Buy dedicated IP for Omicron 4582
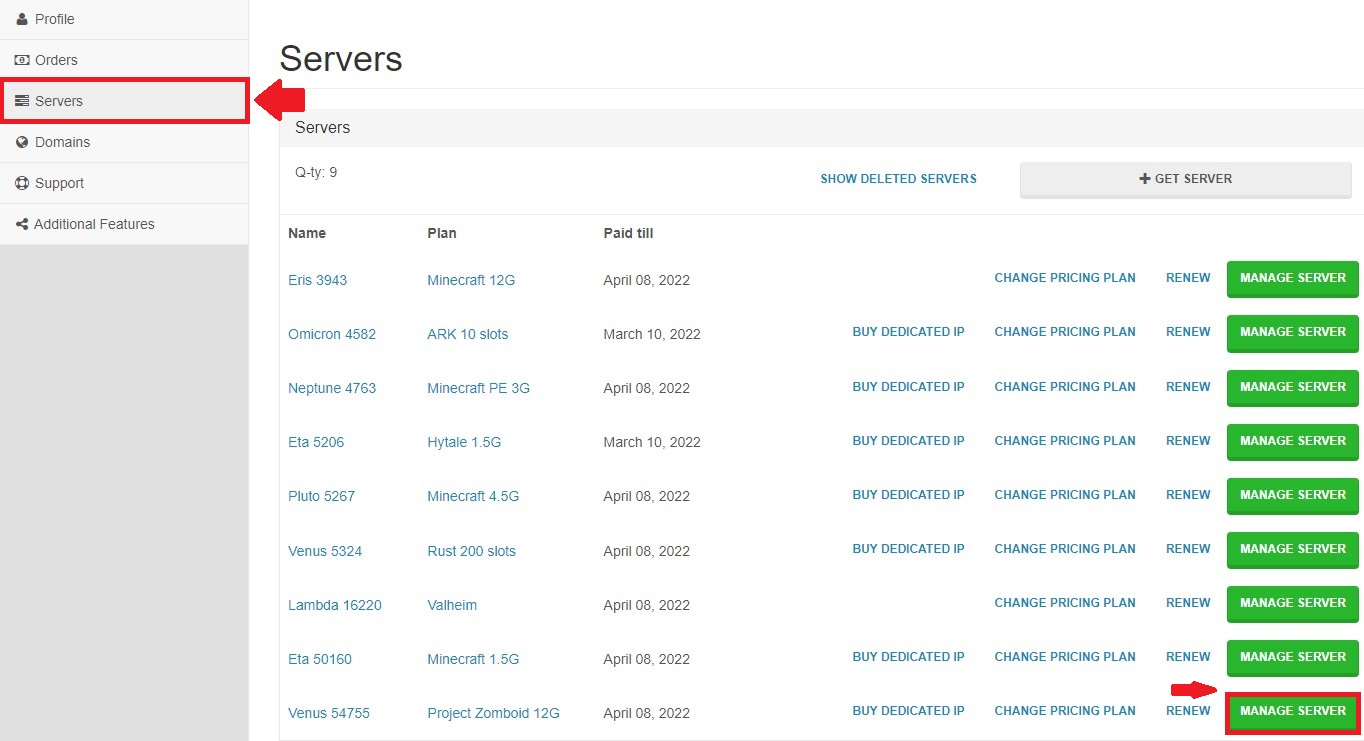This screenshot has height=741, width=1364. point(908,331)
